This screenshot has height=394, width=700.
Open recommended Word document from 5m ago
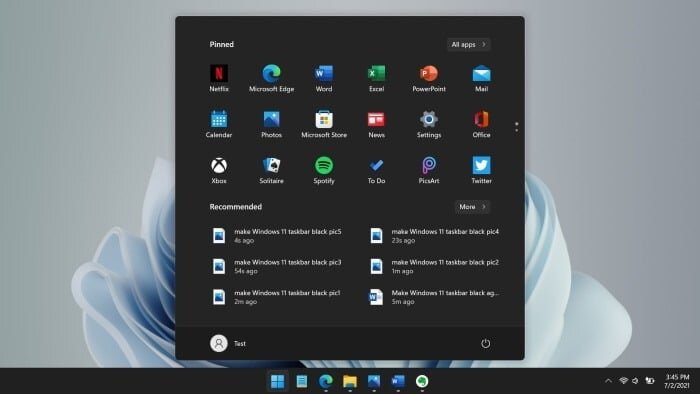(435, 297)
